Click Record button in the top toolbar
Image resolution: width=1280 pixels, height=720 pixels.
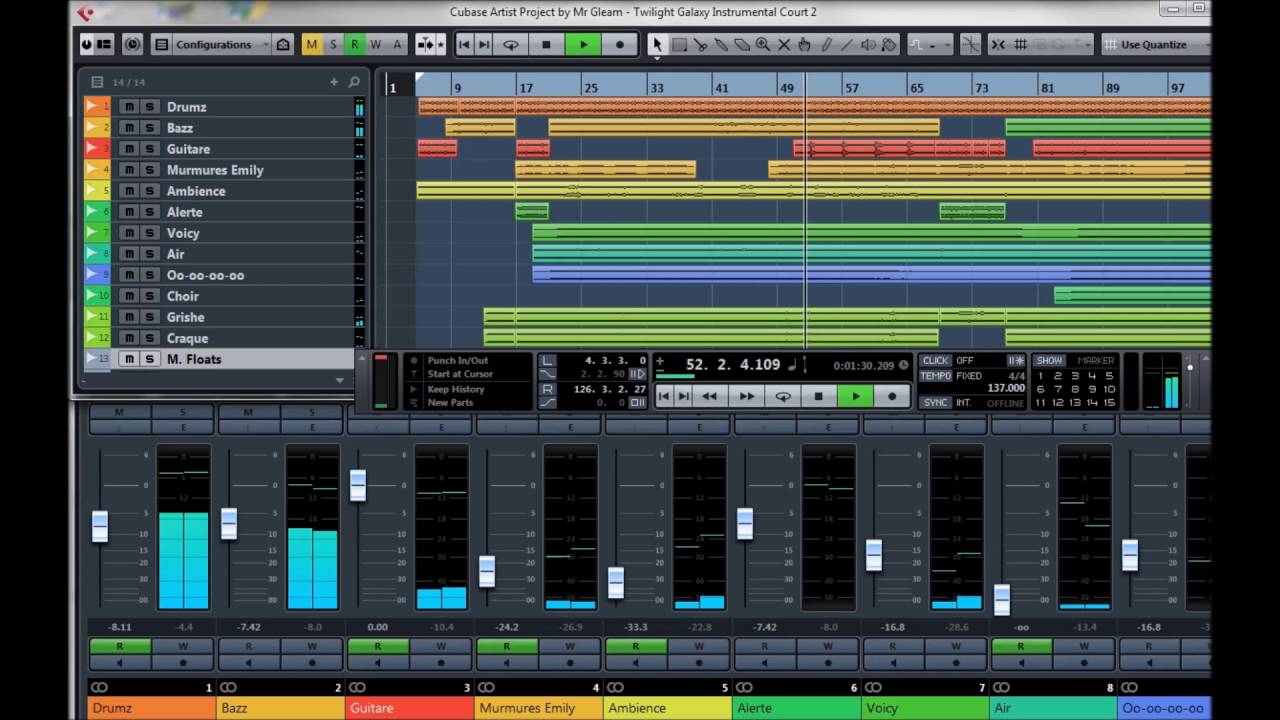point(619,44)
